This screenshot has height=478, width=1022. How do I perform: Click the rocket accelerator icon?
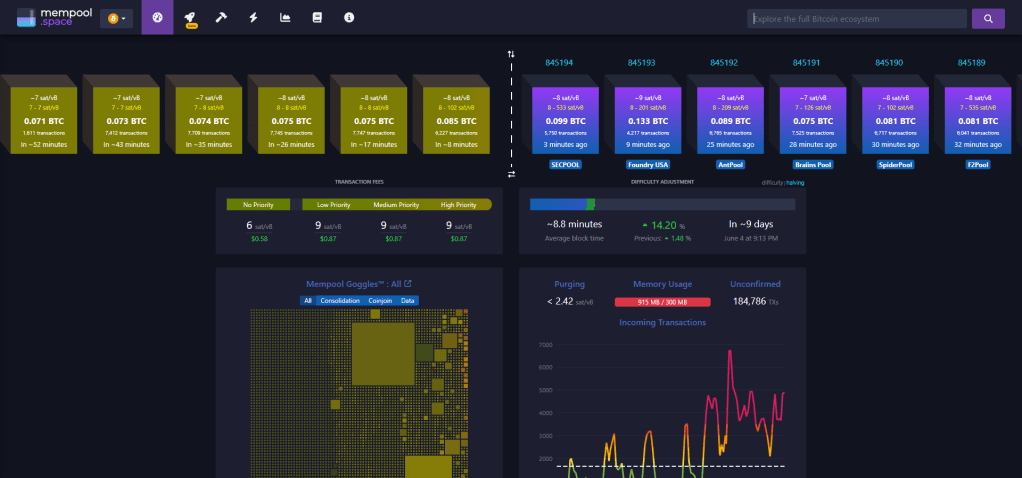(x=190, y=17)
